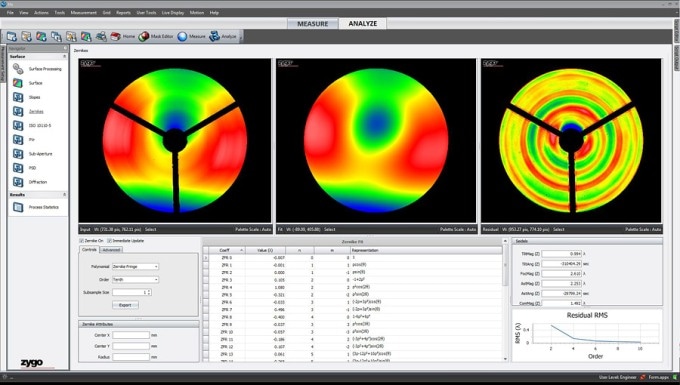
Task: Toggle the Immediate Update checkbox
Action: coord(109,241)
